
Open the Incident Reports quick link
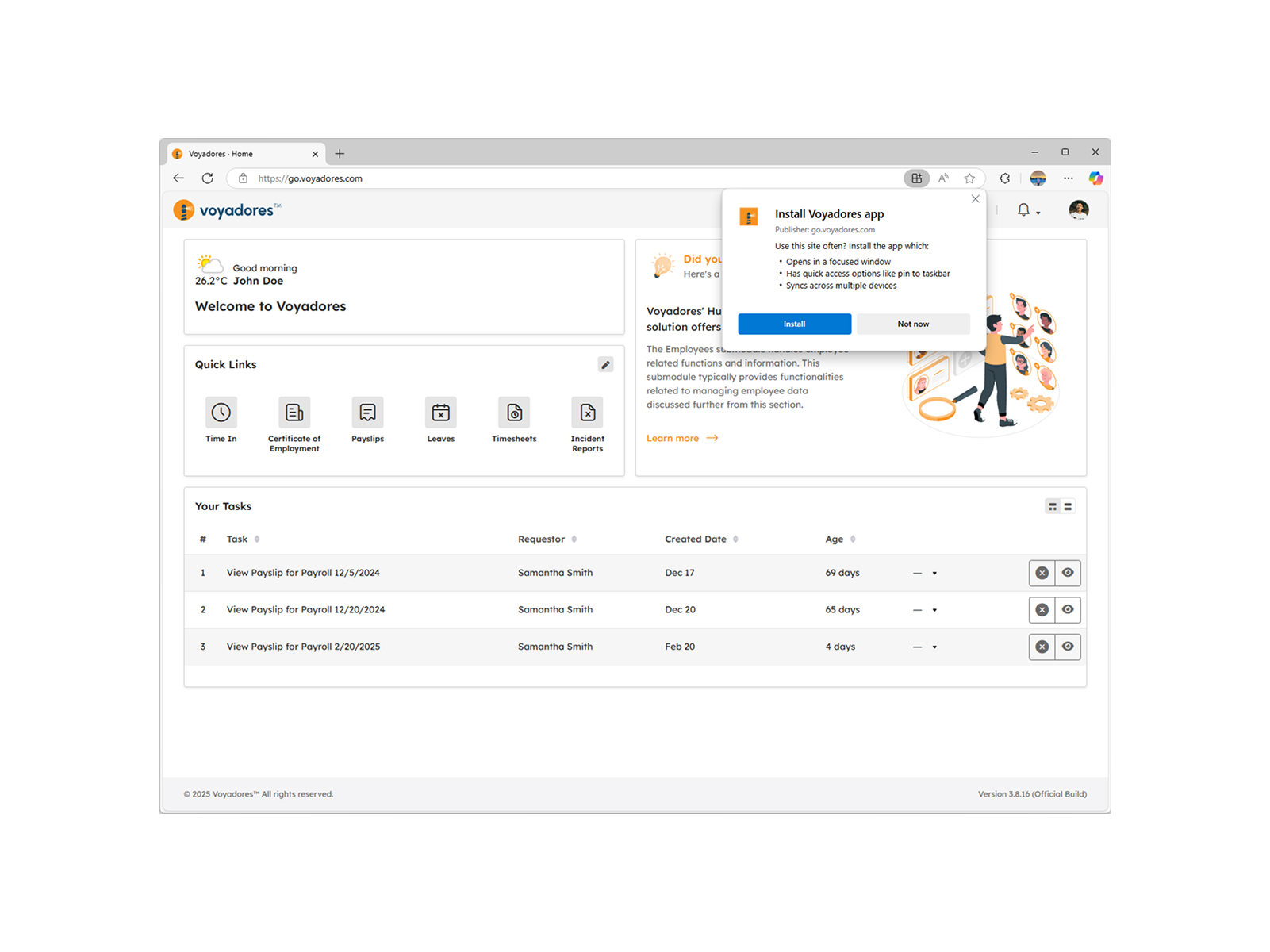[x=588, y=425]
